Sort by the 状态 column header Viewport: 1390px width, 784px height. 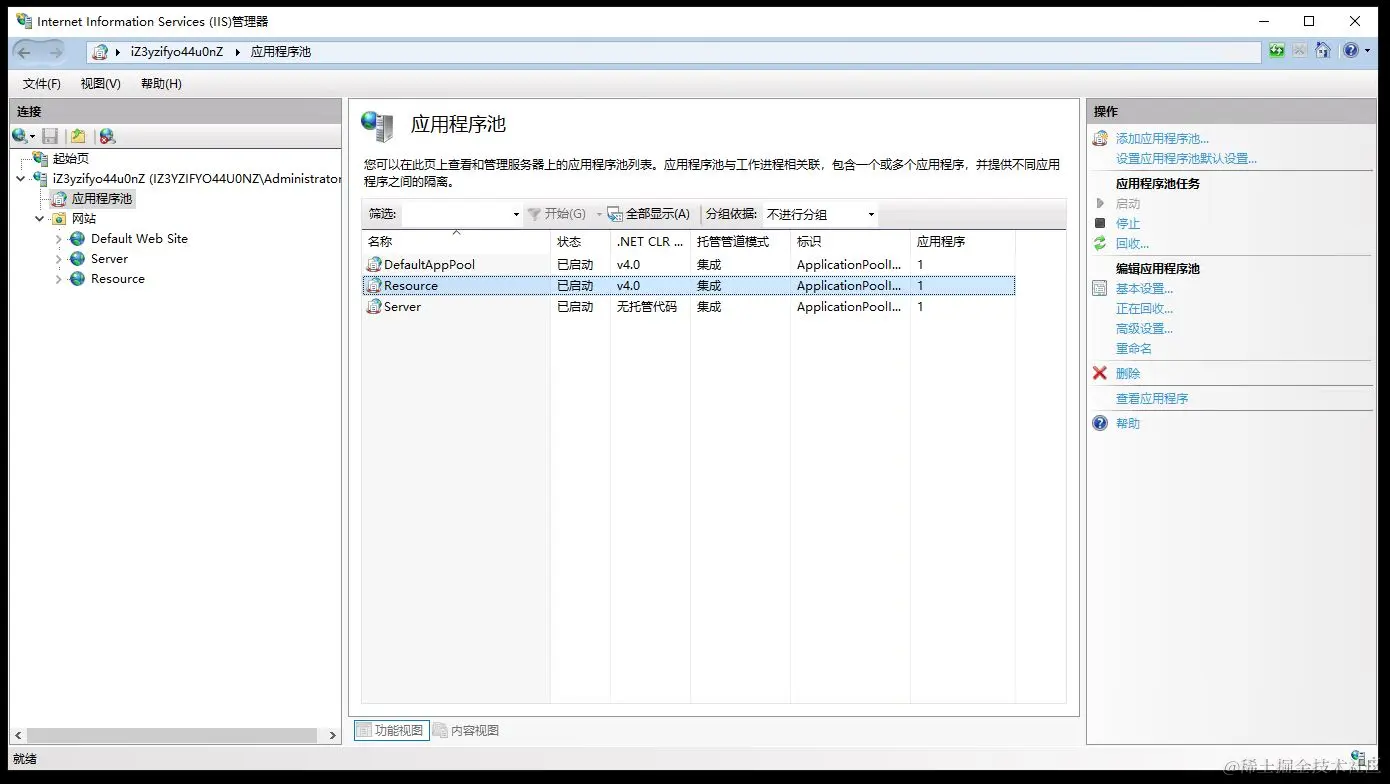[580, 242]
